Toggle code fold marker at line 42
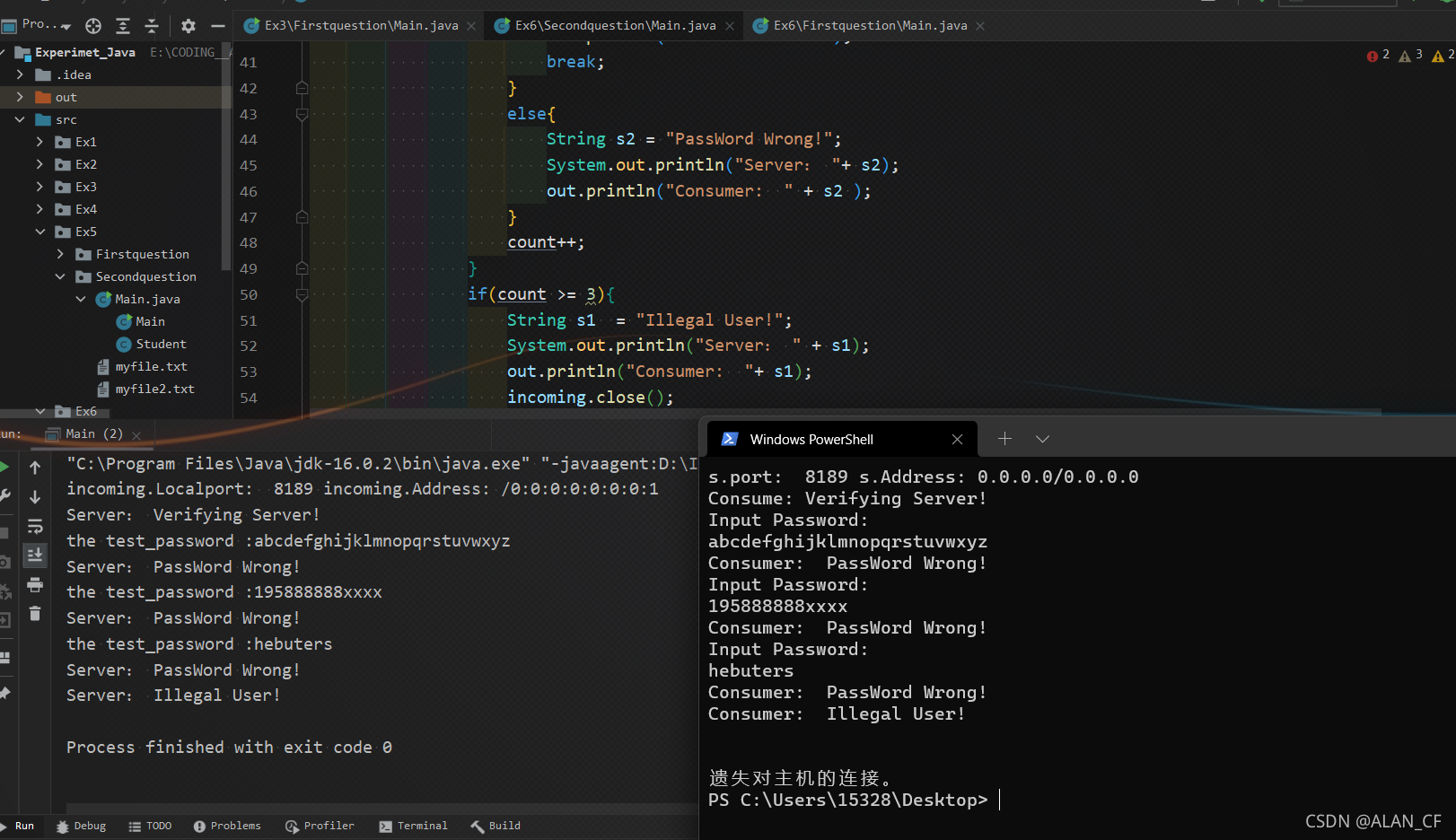Viewport: 1456px width, 840px height. coord(302,88)
